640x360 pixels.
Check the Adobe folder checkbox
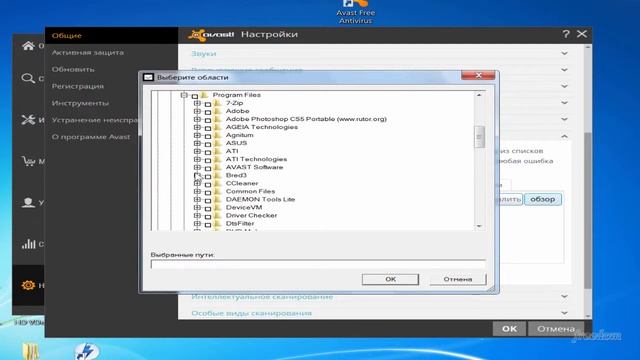[208, 112]
